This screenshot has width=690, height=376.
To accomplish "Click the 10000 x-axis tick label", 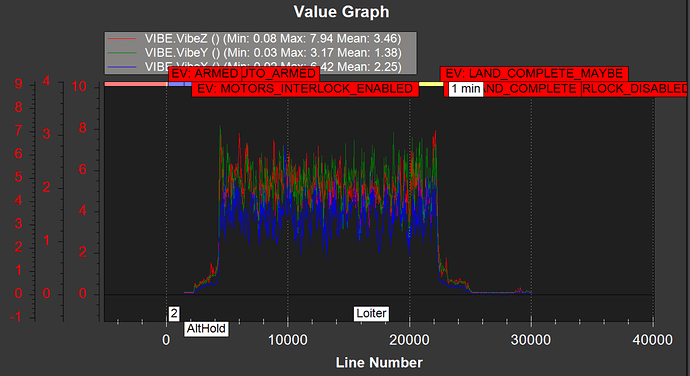I will pyautogui.click(x=288, y=340).
